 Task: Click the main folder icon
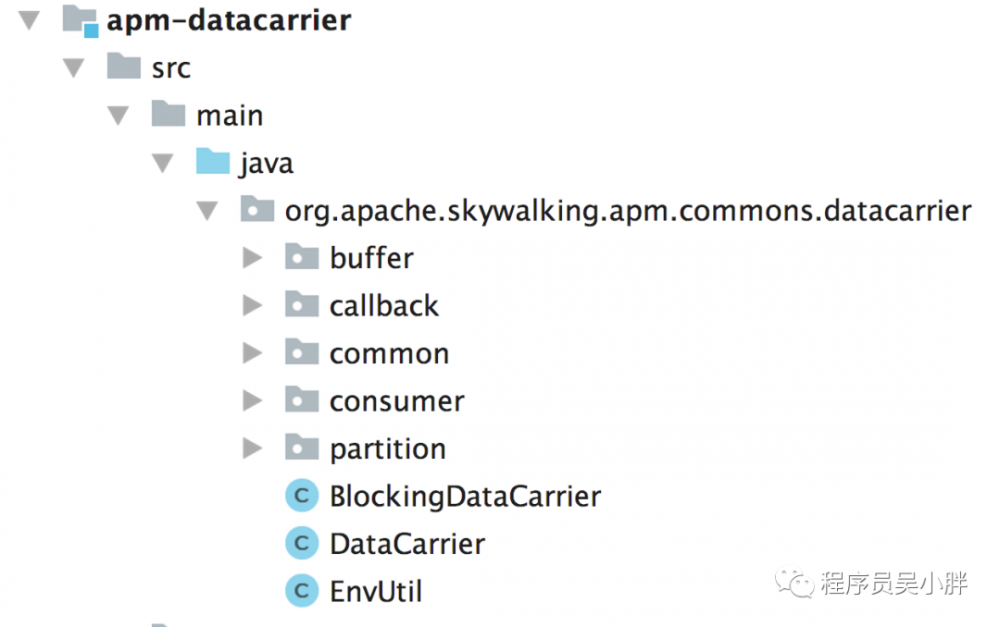(167, 114)
